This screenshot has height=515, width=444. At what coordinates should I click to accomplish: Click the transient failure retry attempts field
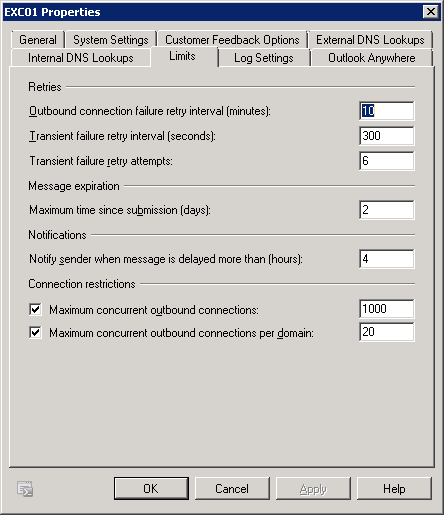(387, 161)
